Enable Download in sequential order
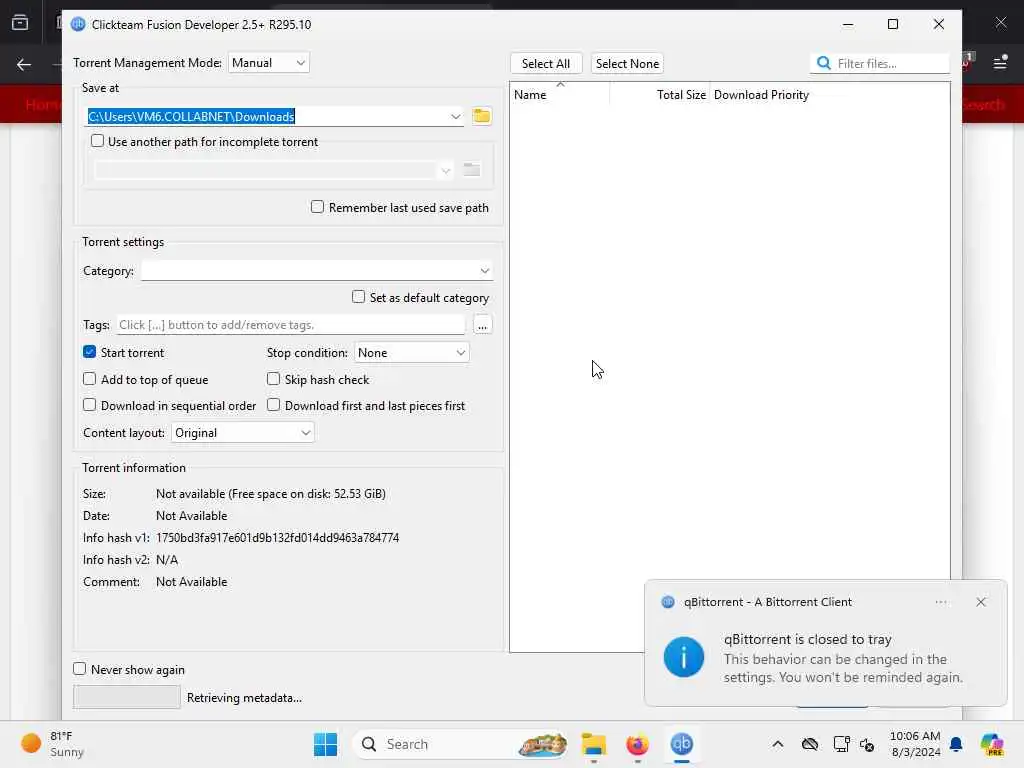 click(x=89, y=405)
